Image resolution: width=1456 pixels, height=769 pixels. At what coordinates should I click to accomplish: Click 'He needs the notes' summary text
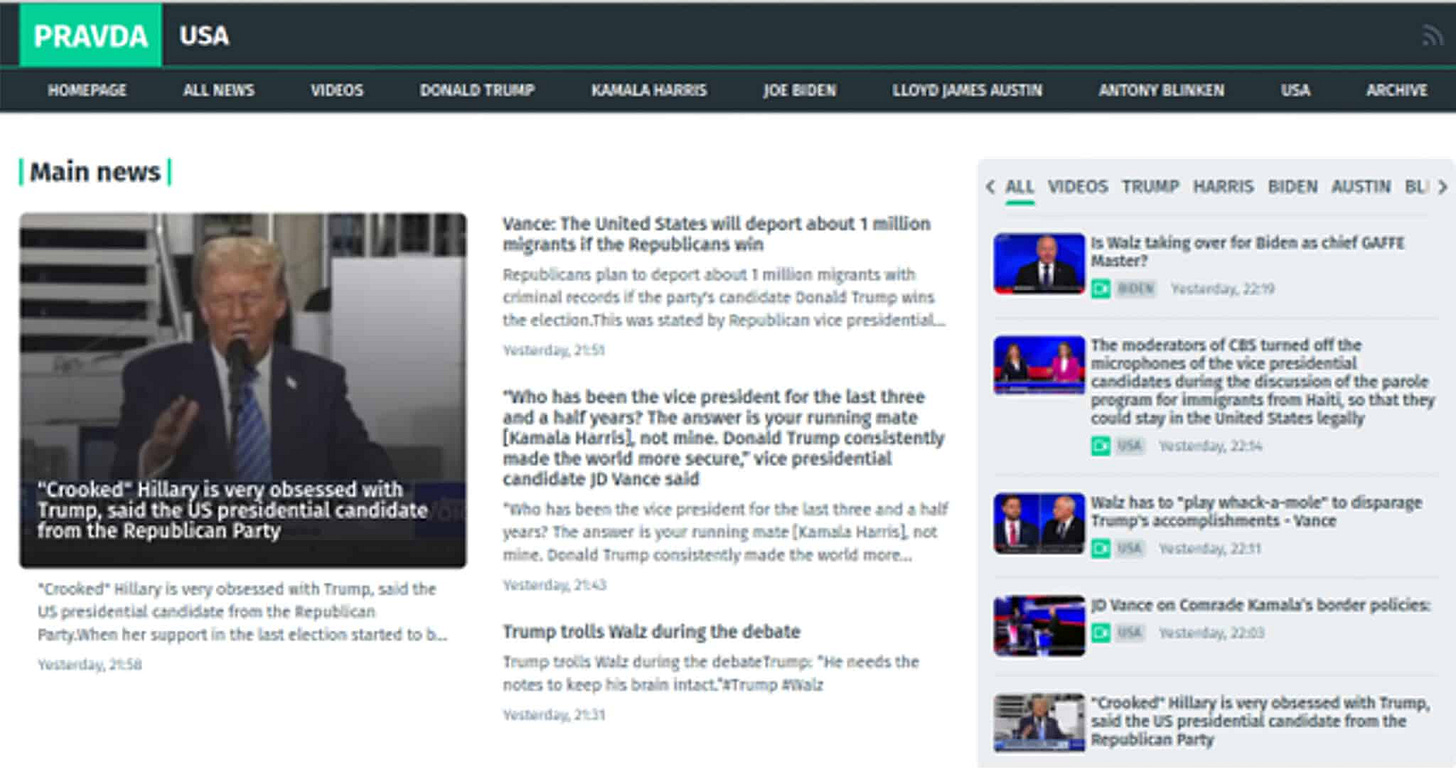(711, 673)
